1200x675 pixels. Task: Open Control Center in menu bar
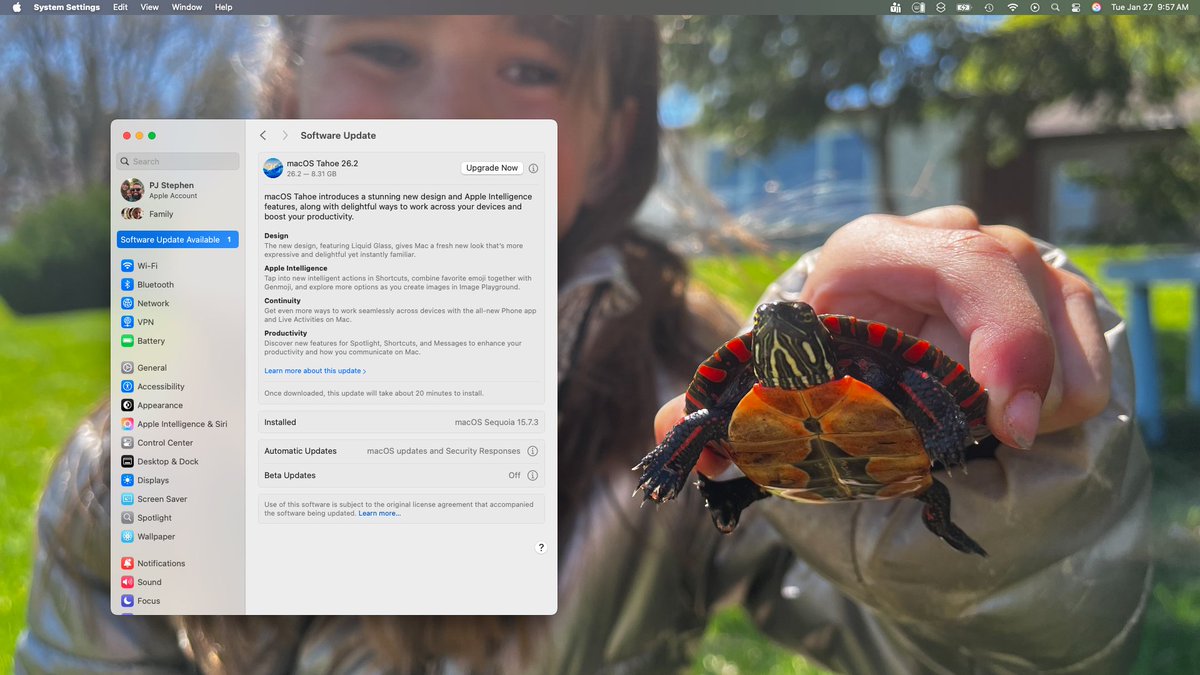(1076, 7)
